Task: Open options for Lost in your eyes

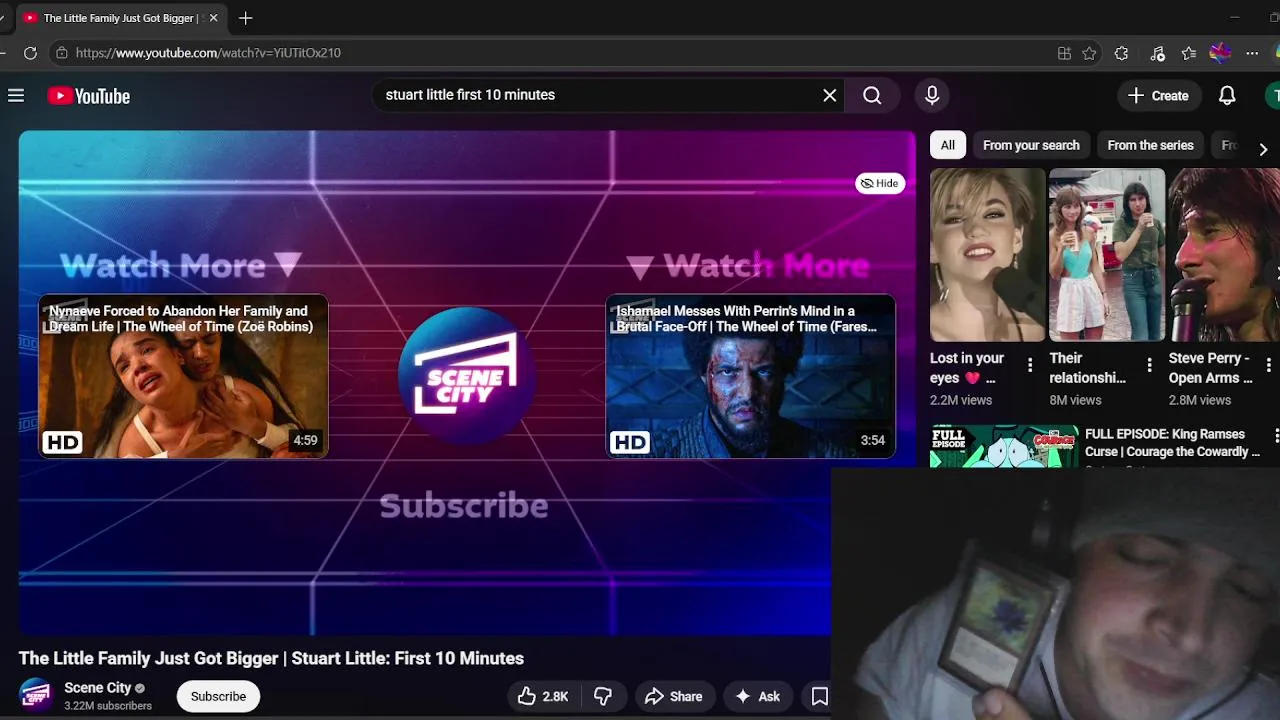Action: coord(1030,365)
